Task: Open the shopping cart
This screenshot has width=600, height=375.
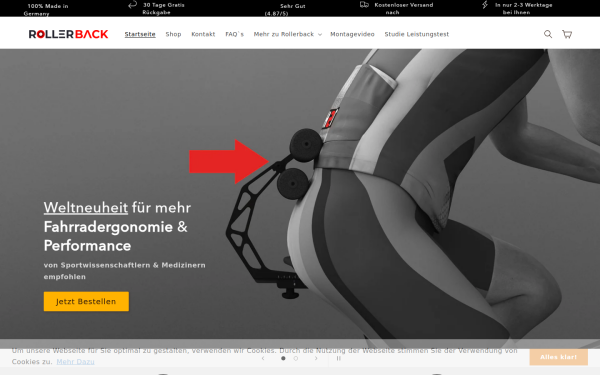Action: click(567, 34)
